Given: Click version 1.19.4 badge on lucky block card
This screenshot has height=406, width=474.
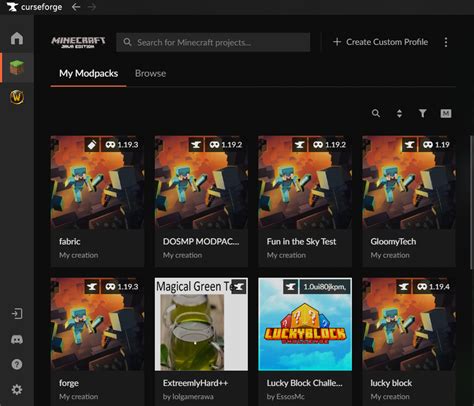Looking at the screenshot, I should 433,287.
